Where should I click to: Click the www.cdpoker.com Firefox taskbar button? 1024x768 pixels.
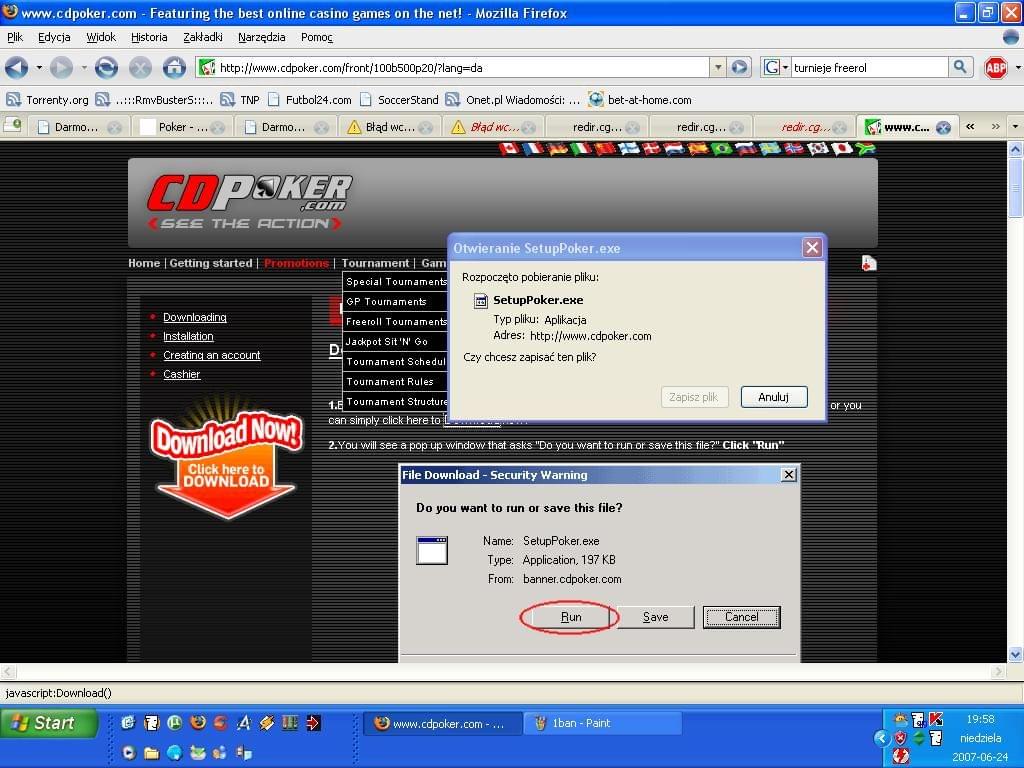pos(442,723)
